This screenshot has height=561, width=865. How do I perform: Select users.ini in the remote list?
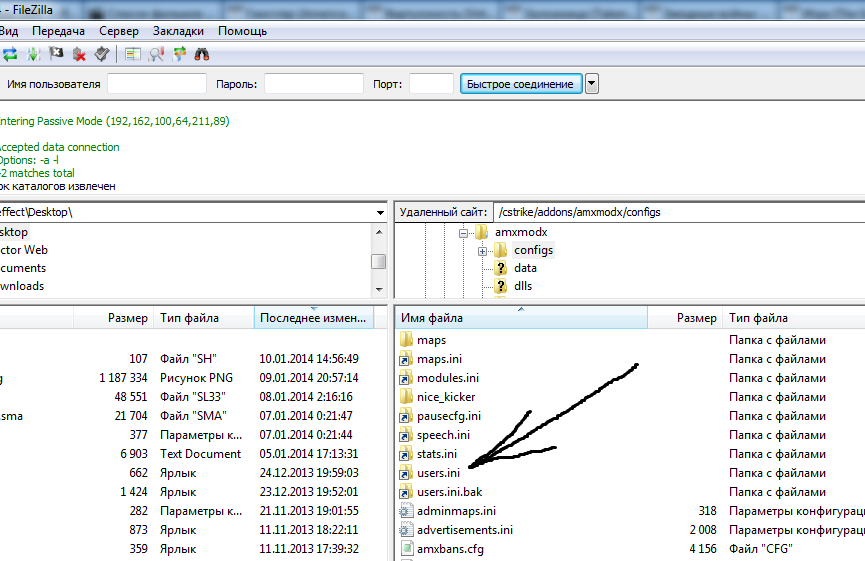coord(438,473)
